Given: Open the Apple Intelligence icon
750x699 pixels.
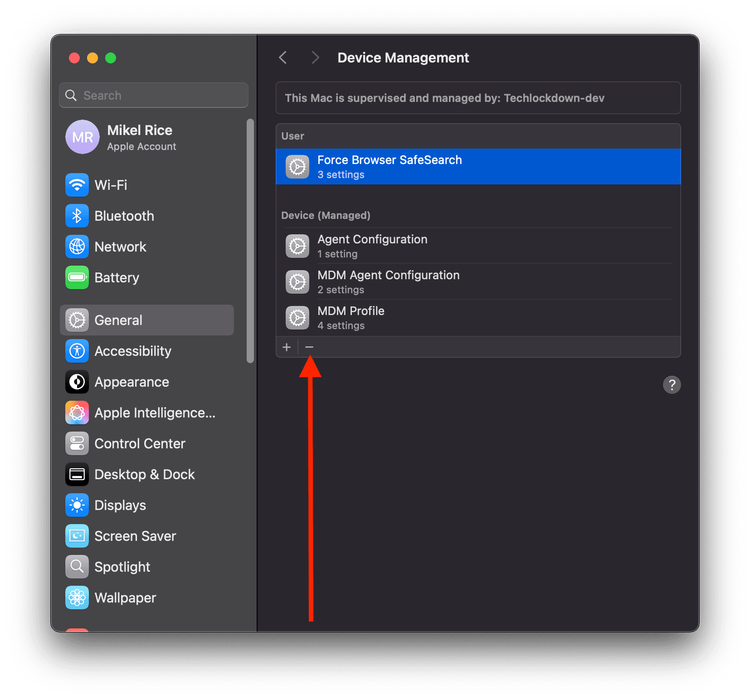Looking at the screenshot, I should pos(77,413).
